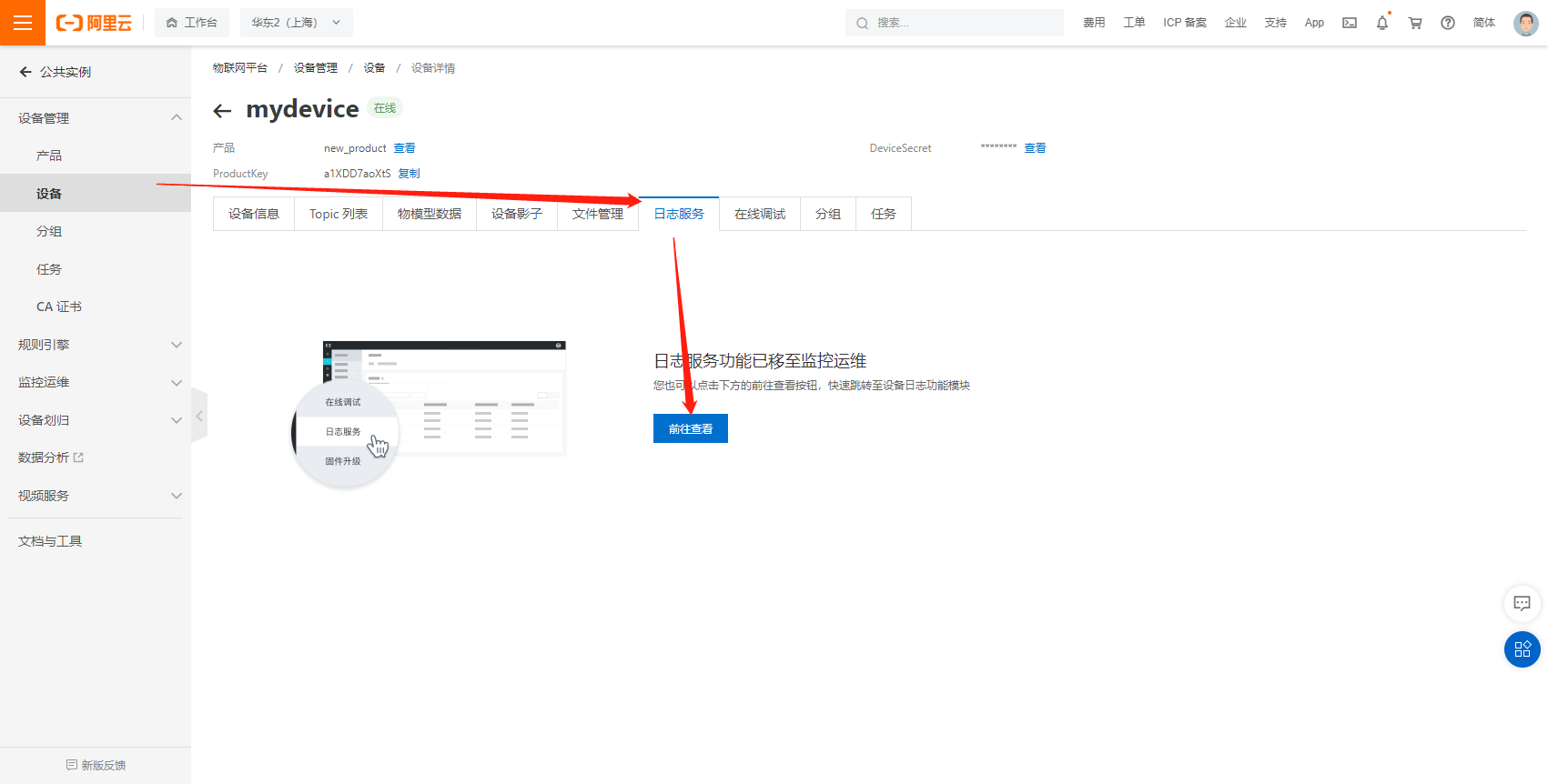The image size is (1548, 784).
Task: Switch to the 设备影子 tab
Action: (x=517, y=214)
